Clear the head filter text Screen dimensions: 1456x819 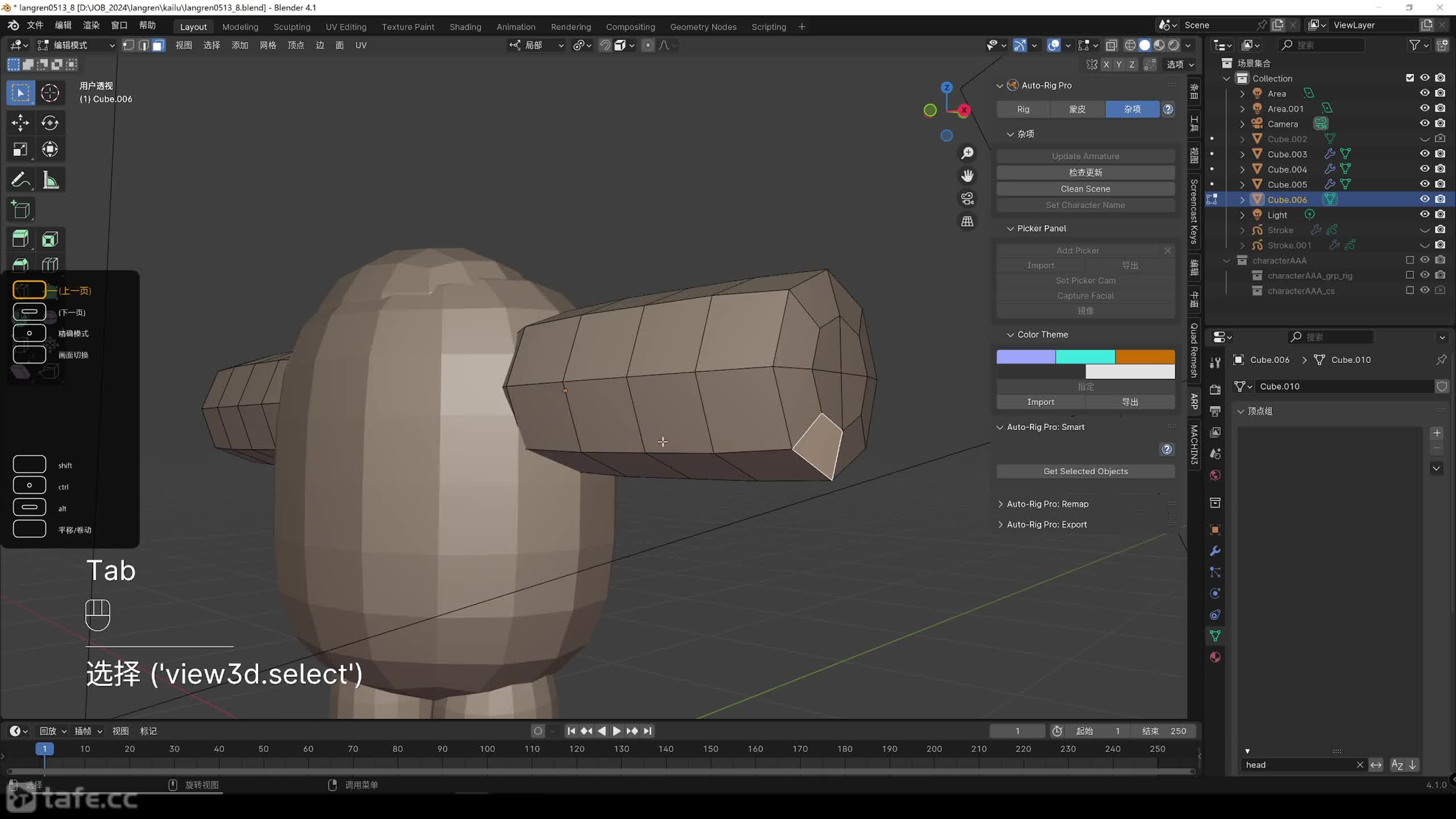[1360, 765]
